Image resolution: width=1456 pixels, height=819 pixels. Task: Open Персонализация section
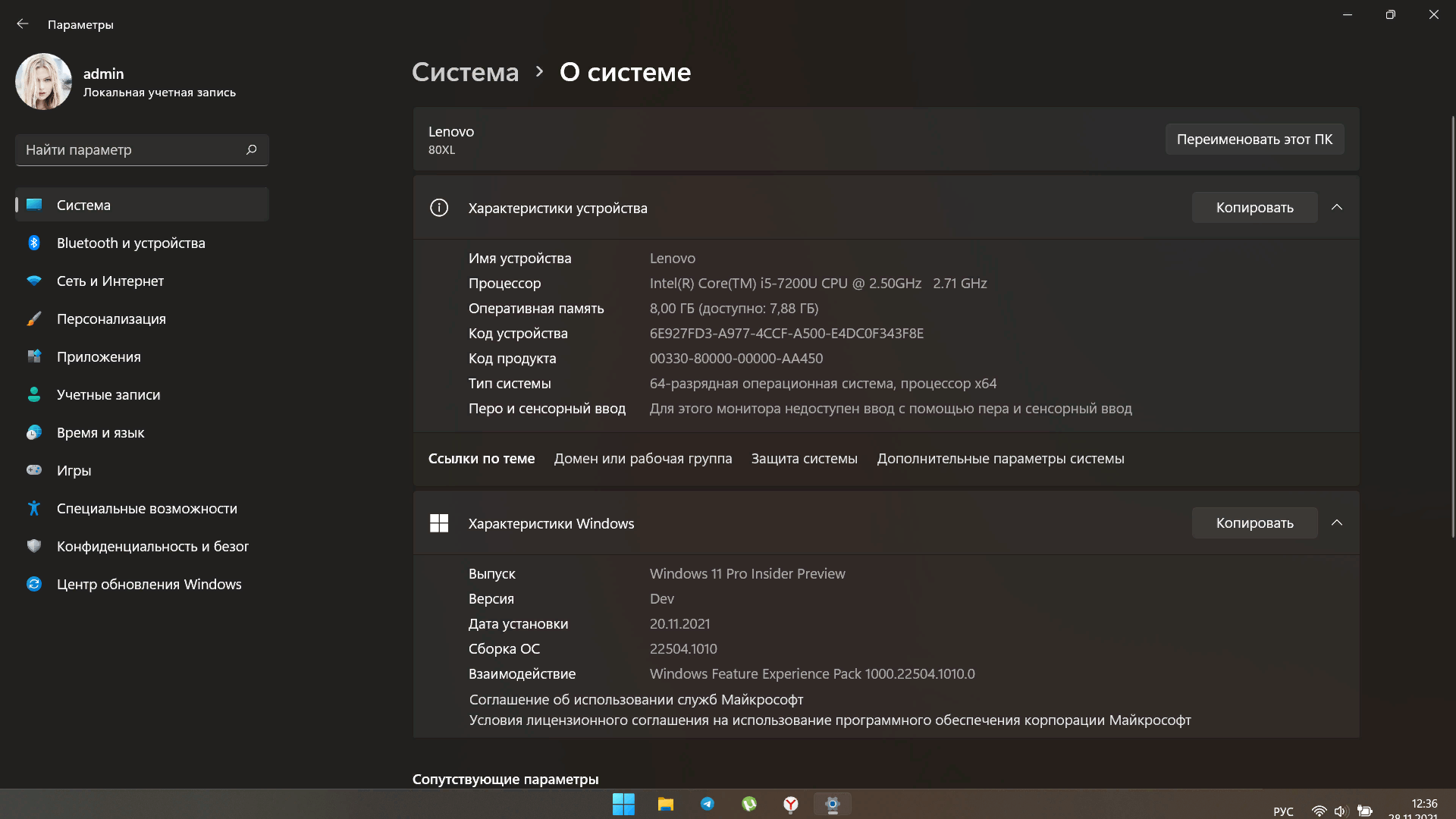[x=142, y=318]
